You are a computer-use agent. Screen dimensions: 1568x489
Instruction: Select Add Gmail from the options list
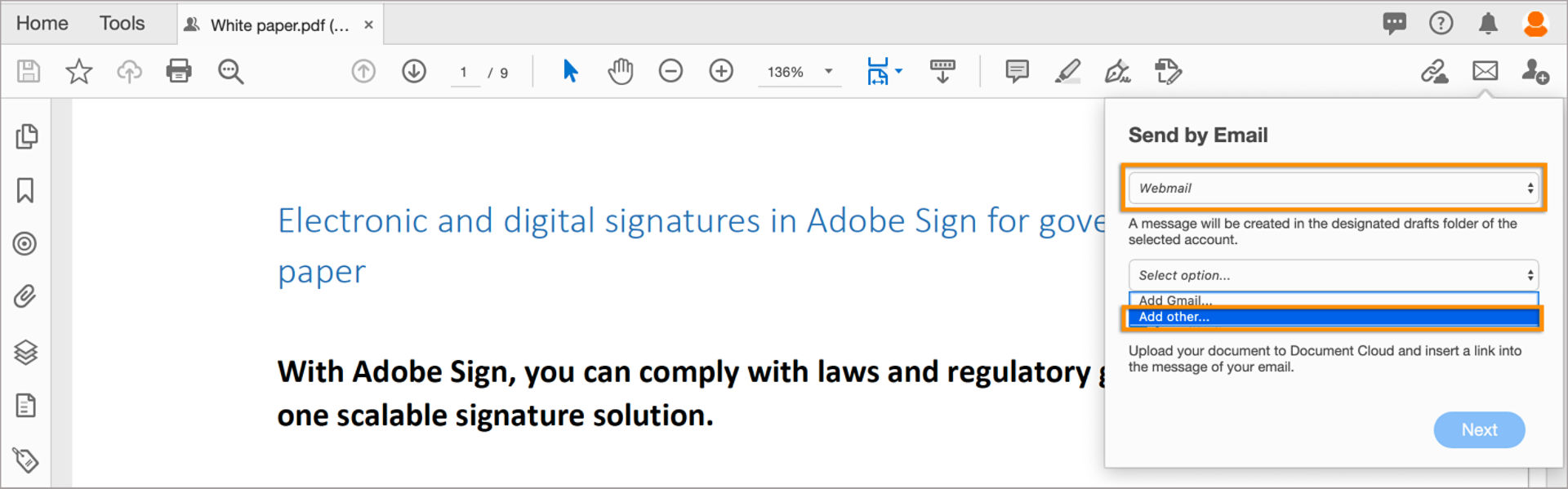[1176, 300]
